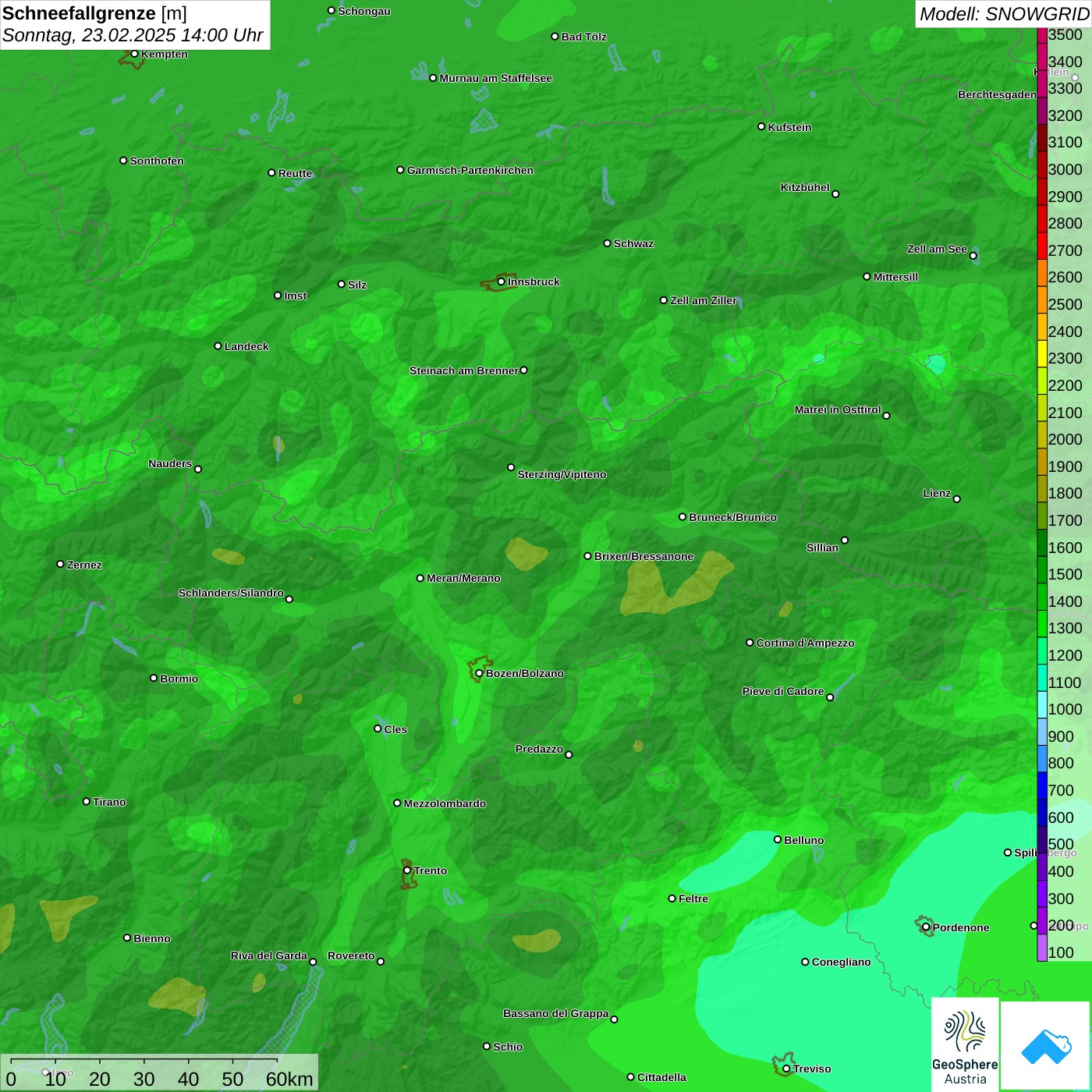This screenshot has height=1092, width=1092.
Task: Click the Garmisch-Partenkirchen label
Action: pos(470,170)
